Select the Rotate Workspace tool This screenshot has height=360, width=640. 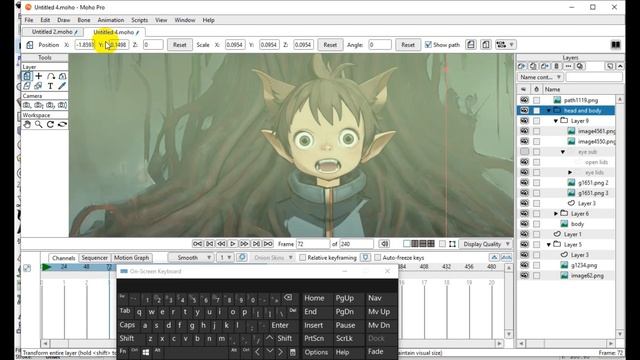click(x=51, y=124)
